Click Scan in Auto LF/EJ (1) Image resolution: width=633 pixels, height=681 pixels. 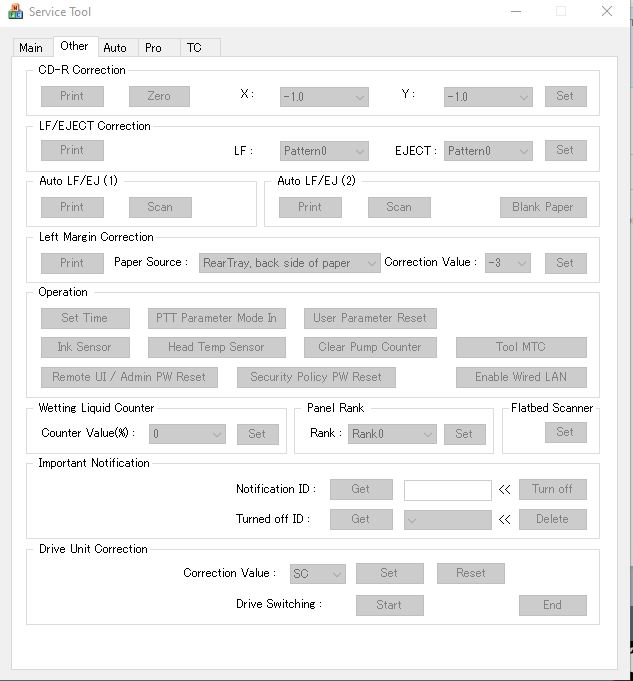coord(160,207)
